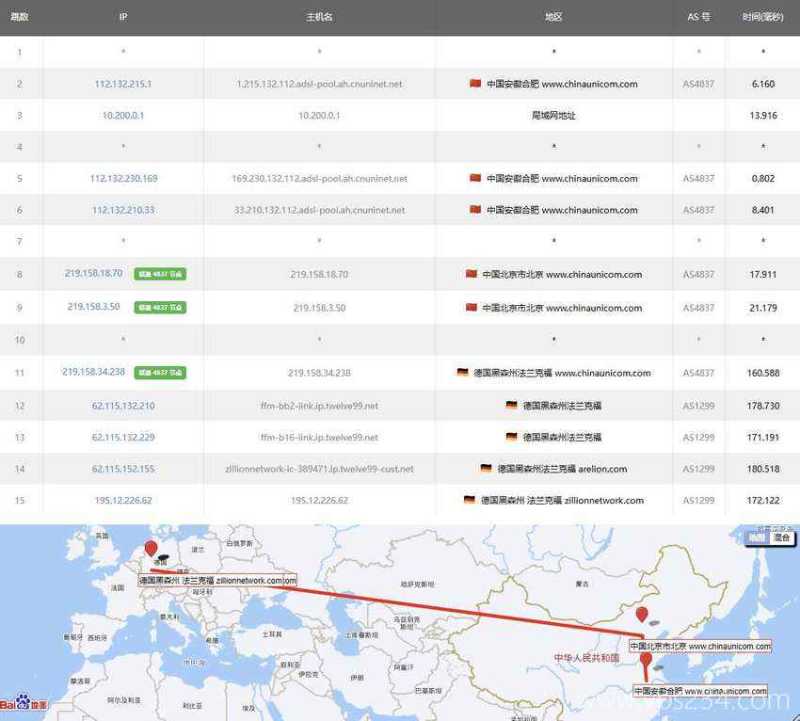Click the Germany flag in hop 12 row
The image size is (800, 721).
click(512, 405)
